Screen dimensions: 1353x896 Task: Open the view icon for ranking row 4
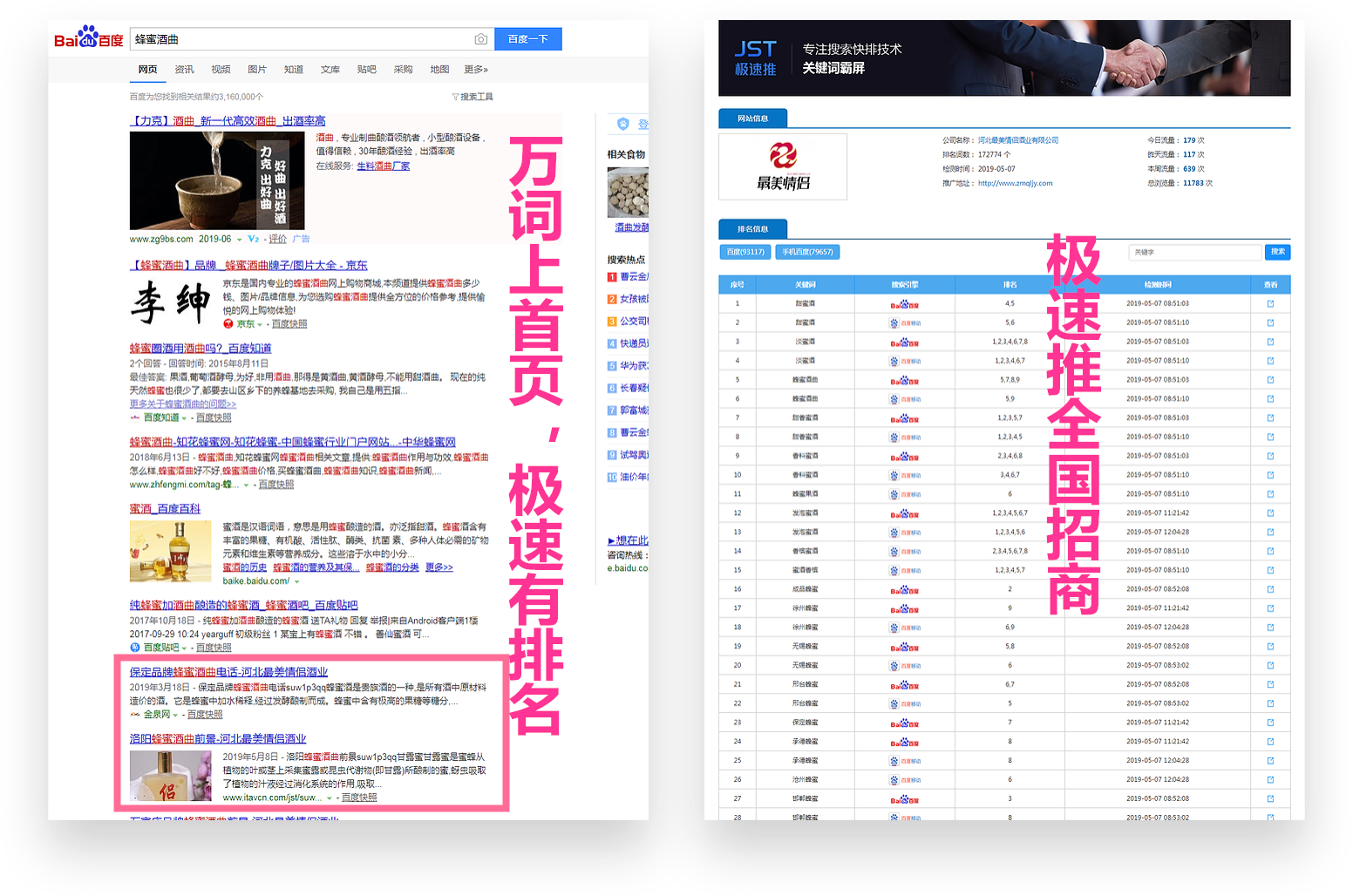pyautogui.click(x=1270, y=361)
